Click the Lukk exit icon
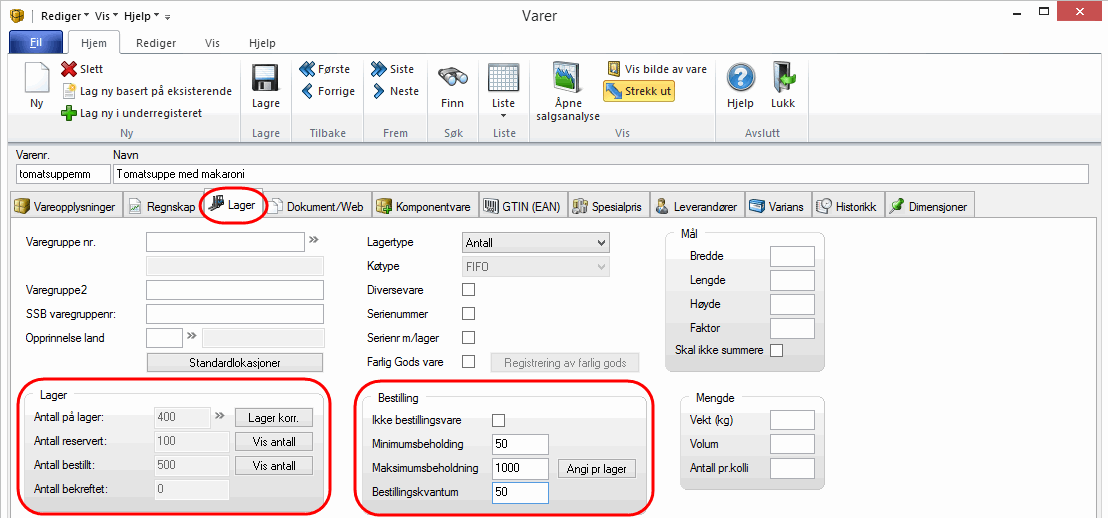The image size is (1108, 518). [783, 79]
